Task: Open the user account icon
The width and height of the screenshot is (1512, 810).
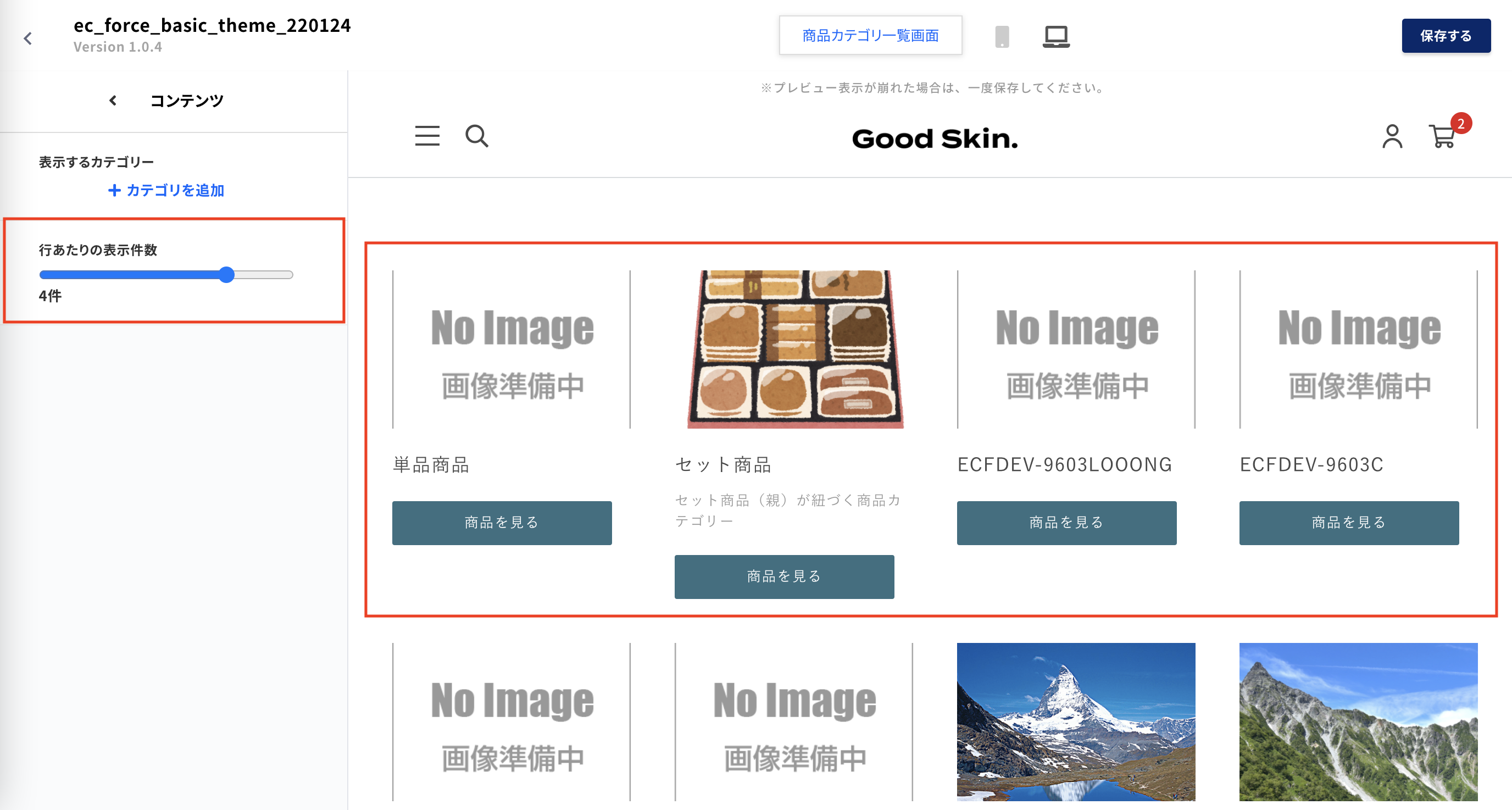Action: coord(1392,136)
